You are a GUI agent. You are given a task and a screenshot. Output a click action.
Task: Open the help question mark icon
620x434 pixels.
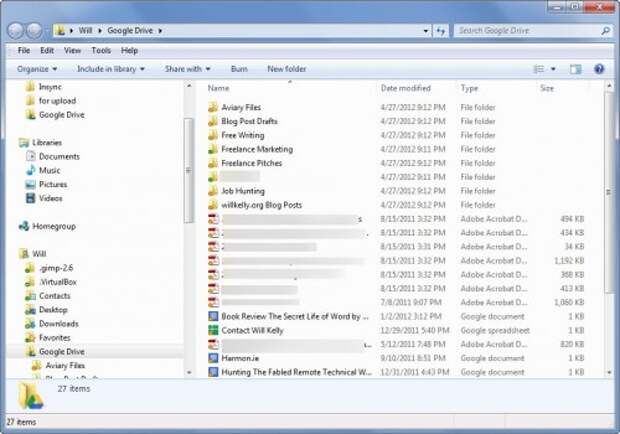click(599, 69)
